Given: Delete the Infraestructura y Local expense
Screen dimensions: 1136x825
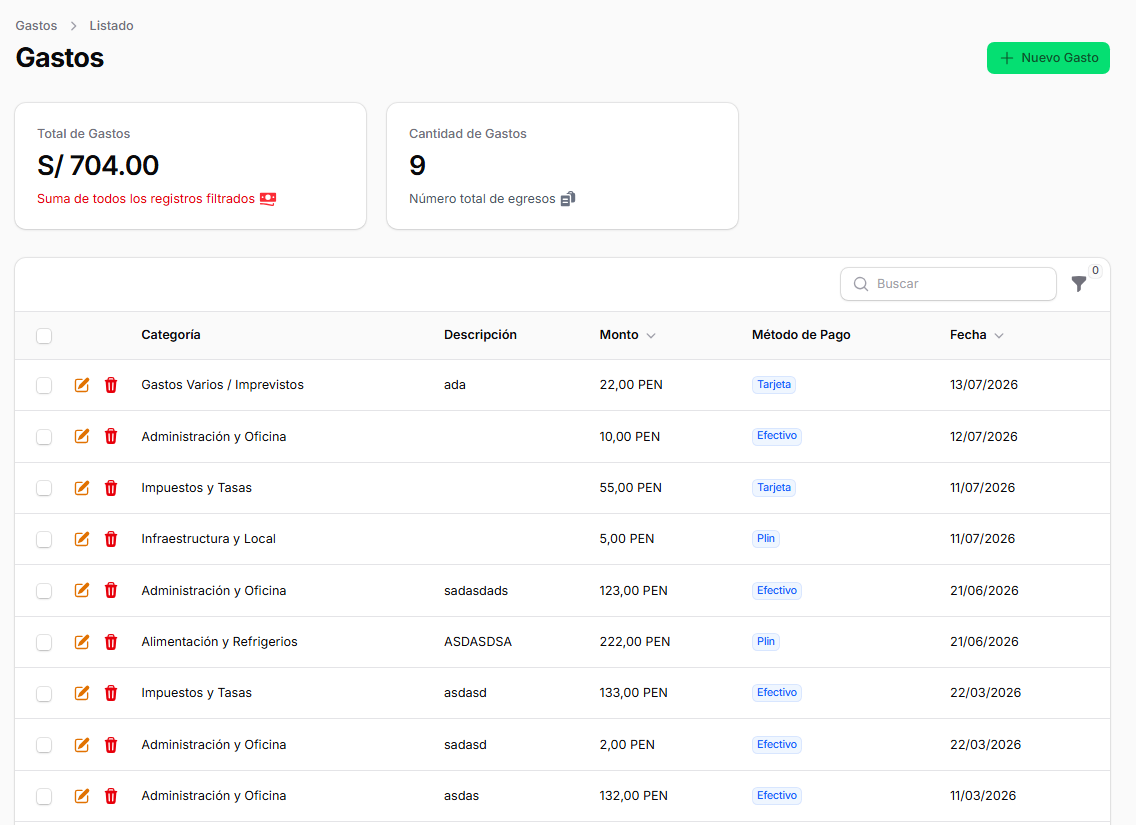Looking at the screenshot, I should point(111,539).
